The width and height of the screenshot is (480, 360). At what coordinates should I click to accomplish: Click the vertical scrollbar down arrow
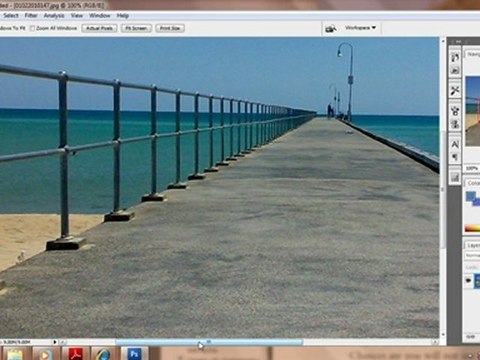(x=443, y=334)
